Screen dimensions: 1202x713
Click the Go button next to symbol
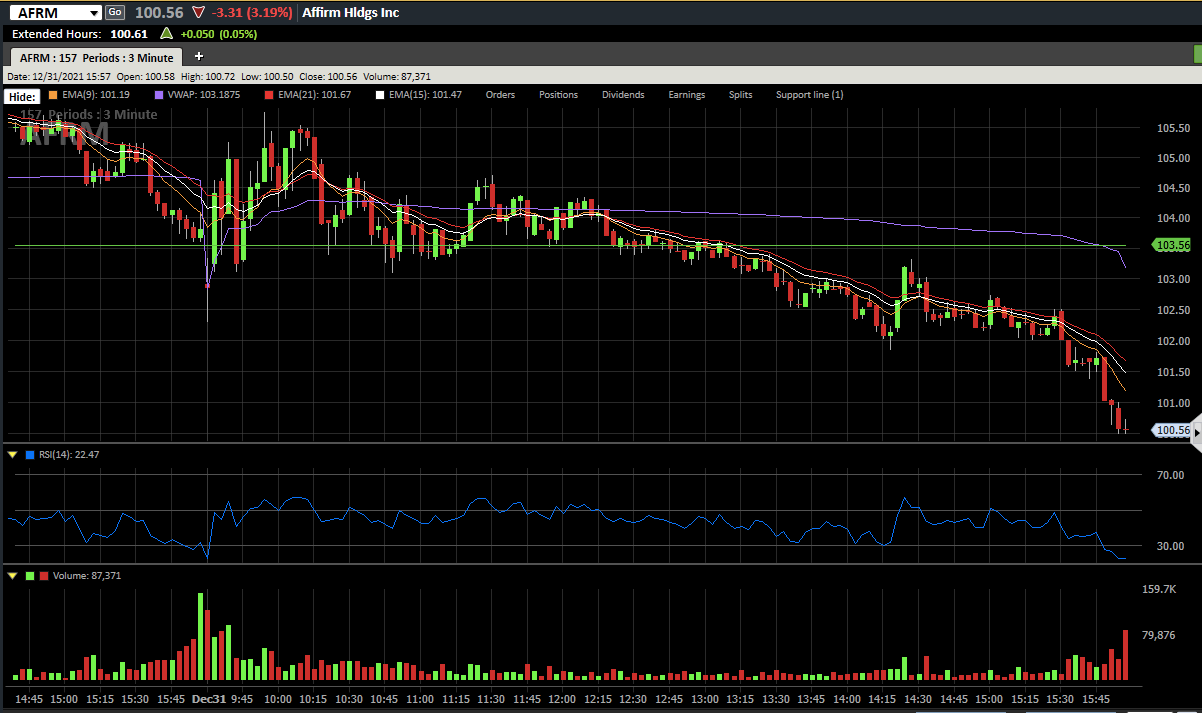pos(114,12)
